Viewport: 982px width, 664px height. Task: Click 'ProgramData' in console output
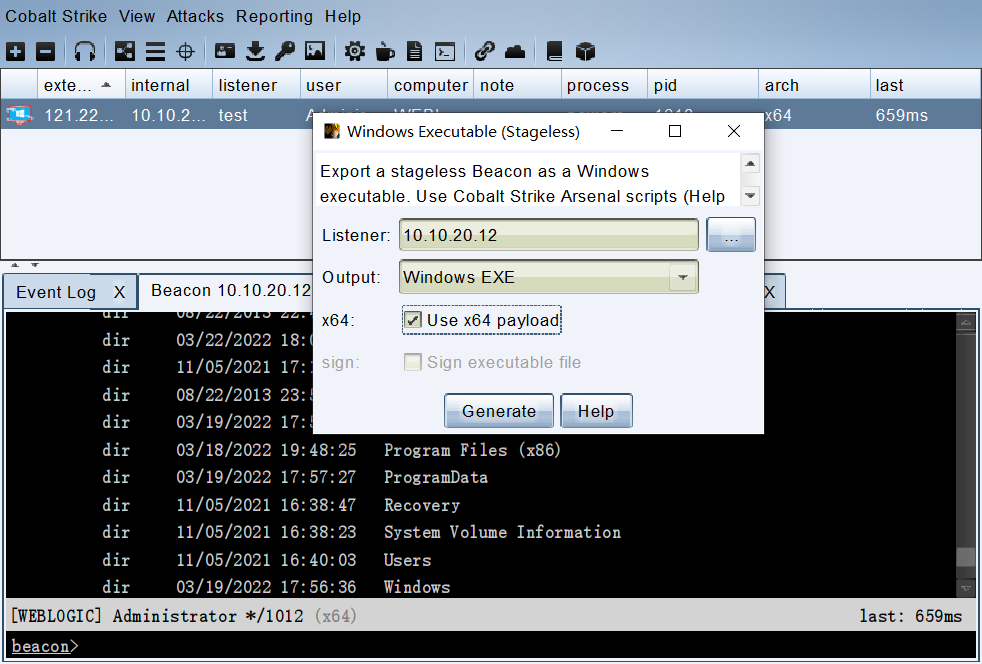tap(436, 477)
